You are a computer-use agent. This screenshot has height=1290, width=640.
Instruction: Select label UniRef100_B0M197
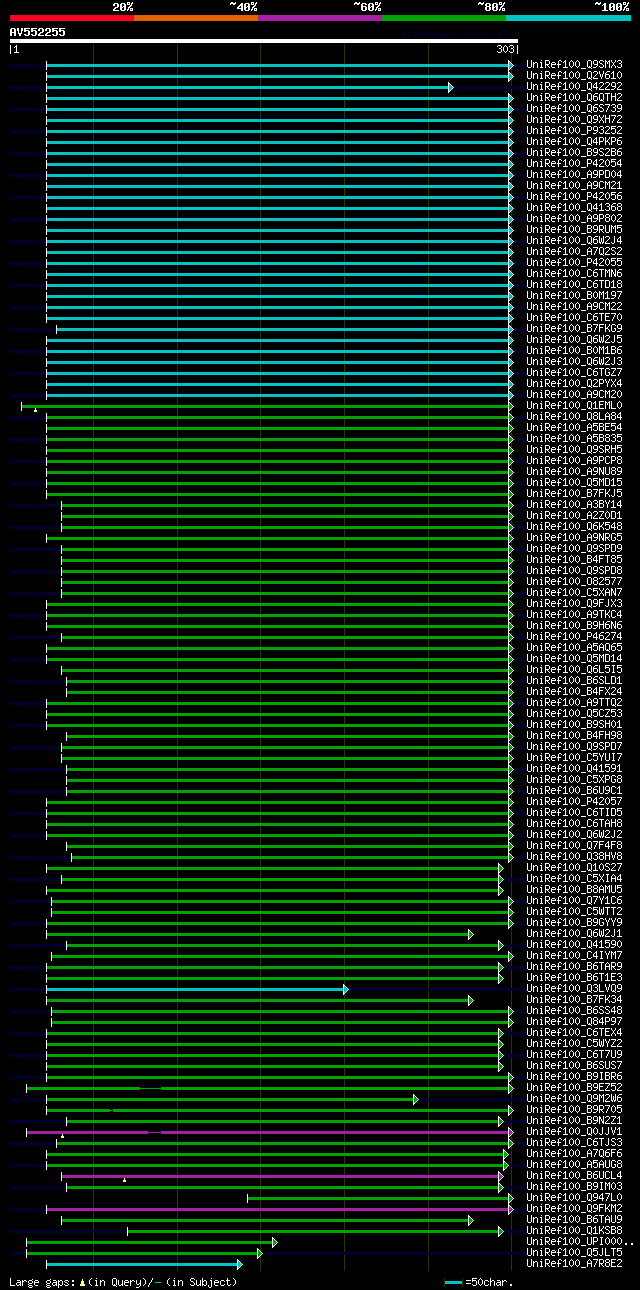[574, 296]
